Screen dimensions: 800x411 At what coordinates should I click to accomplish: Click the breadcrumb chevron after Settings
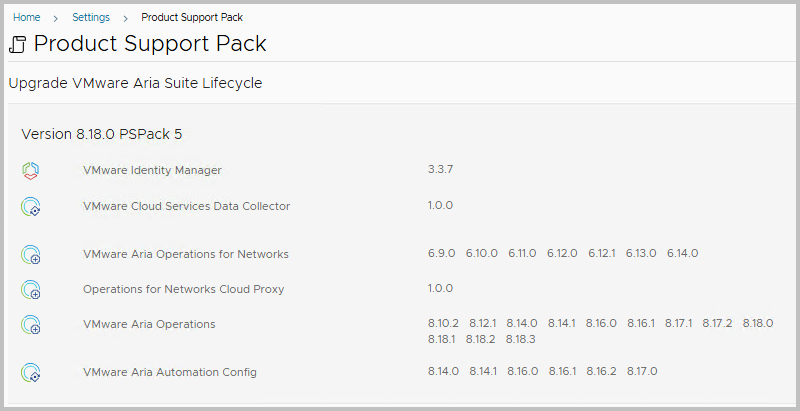(x=125, y=18)
